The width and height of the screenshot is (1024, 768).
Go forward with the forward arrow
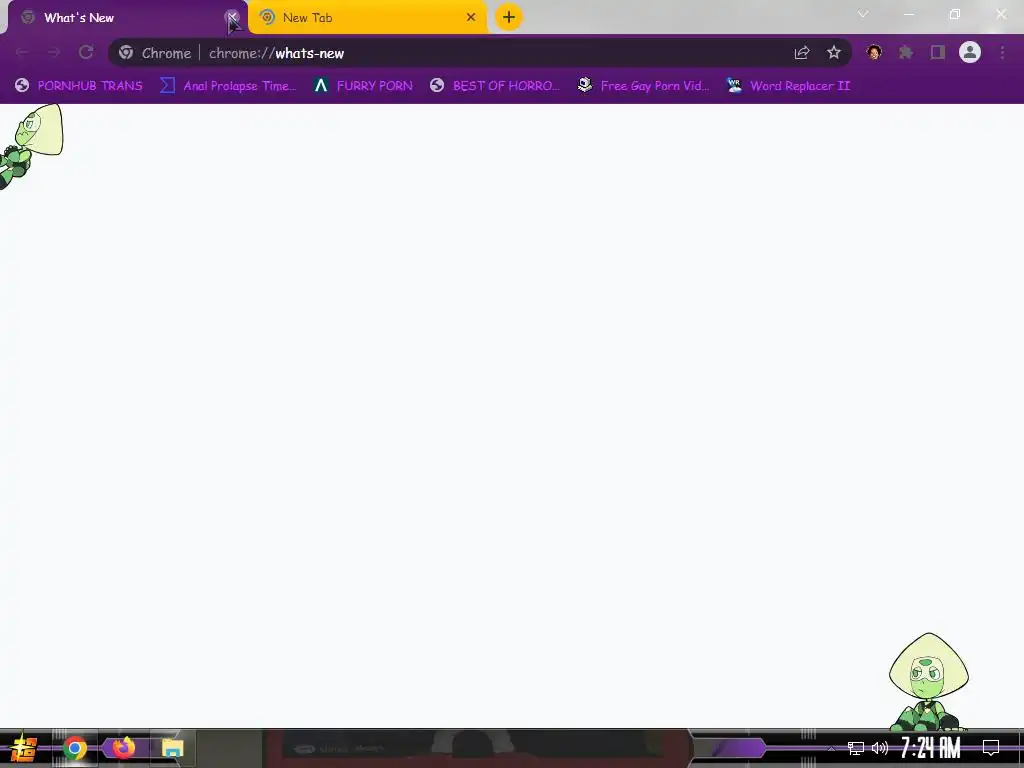tap(54, 52)
